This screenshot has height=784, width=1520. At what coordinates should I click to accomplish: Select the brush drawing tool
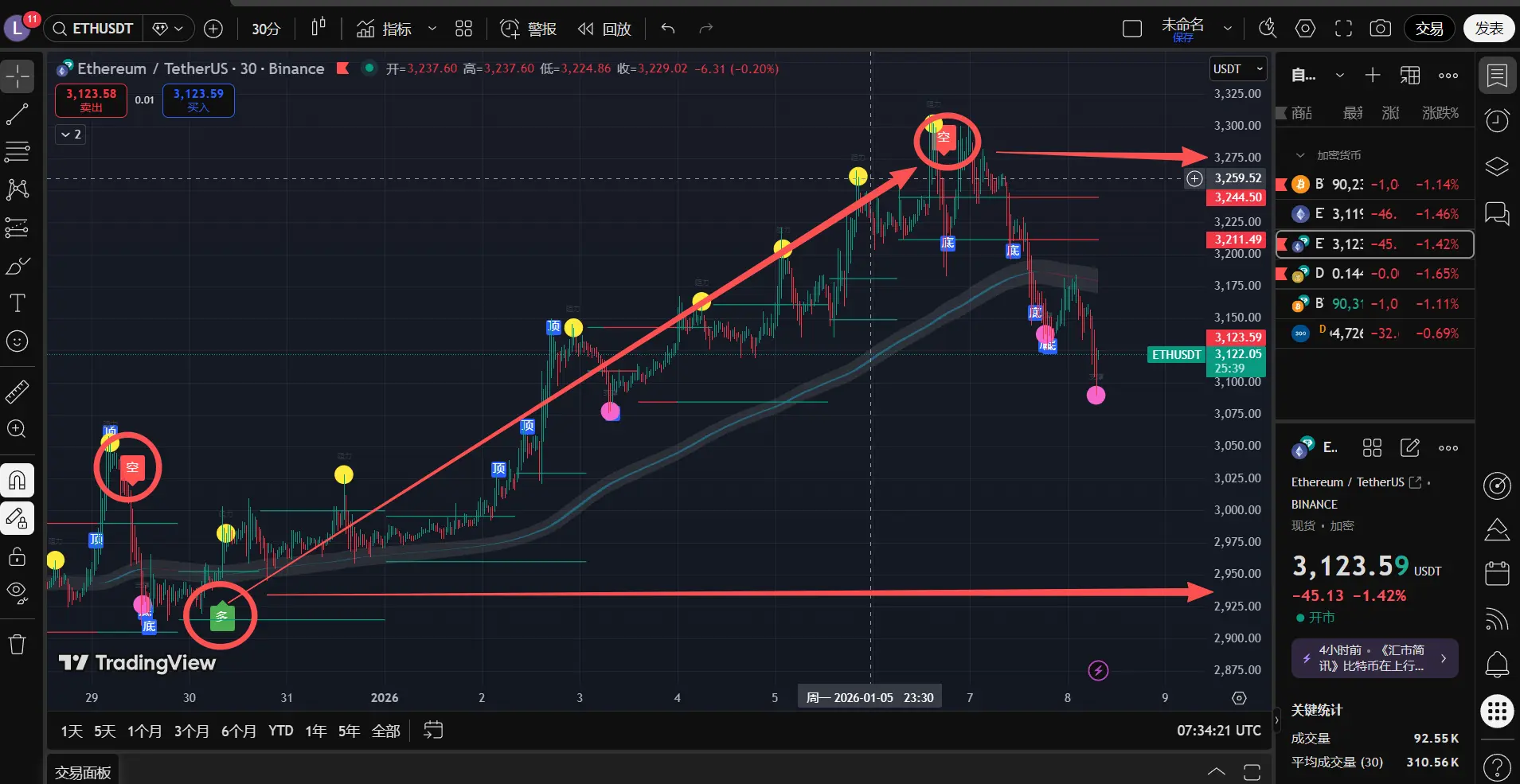18,266
